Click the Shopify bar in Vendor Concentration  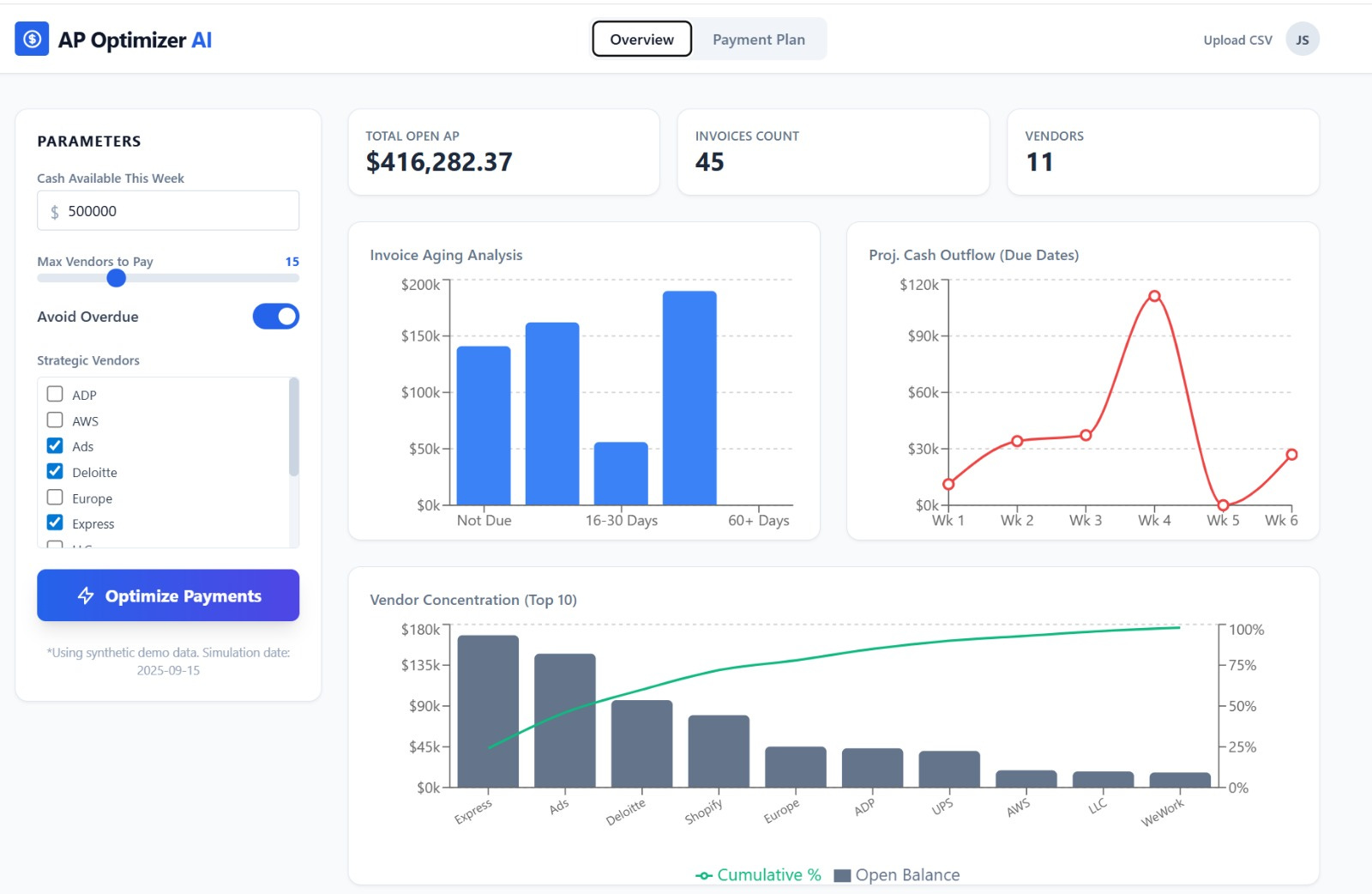tap(719, 752)
